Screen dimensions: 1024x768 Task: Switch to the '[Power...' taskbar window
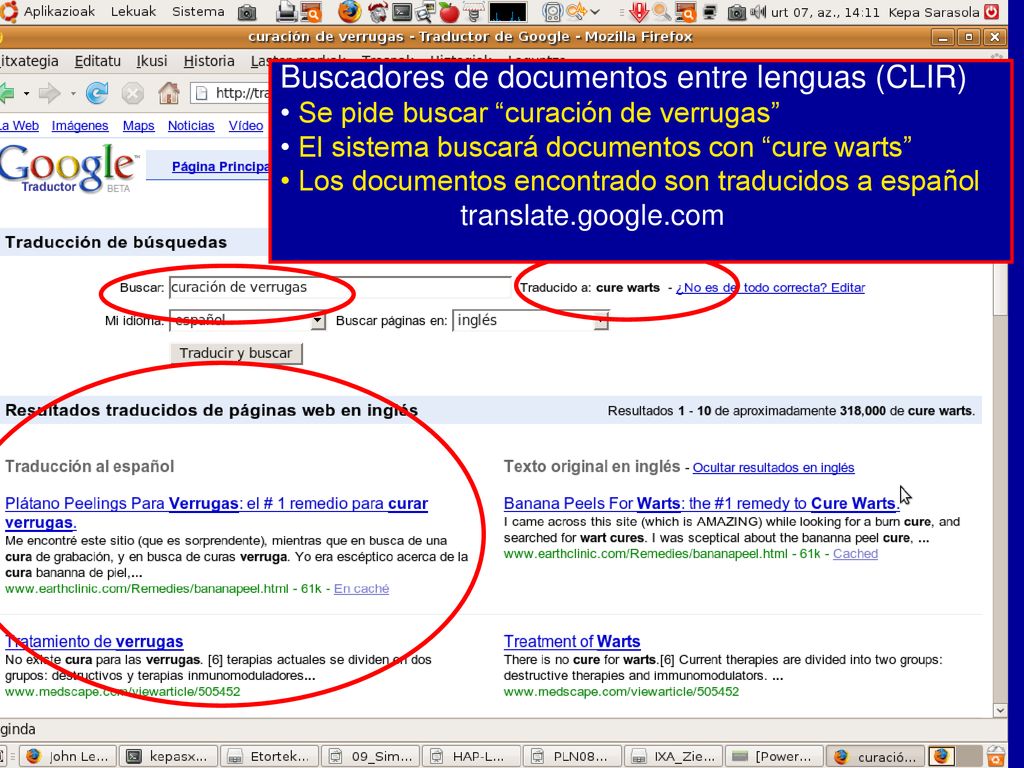coord(773,756)
